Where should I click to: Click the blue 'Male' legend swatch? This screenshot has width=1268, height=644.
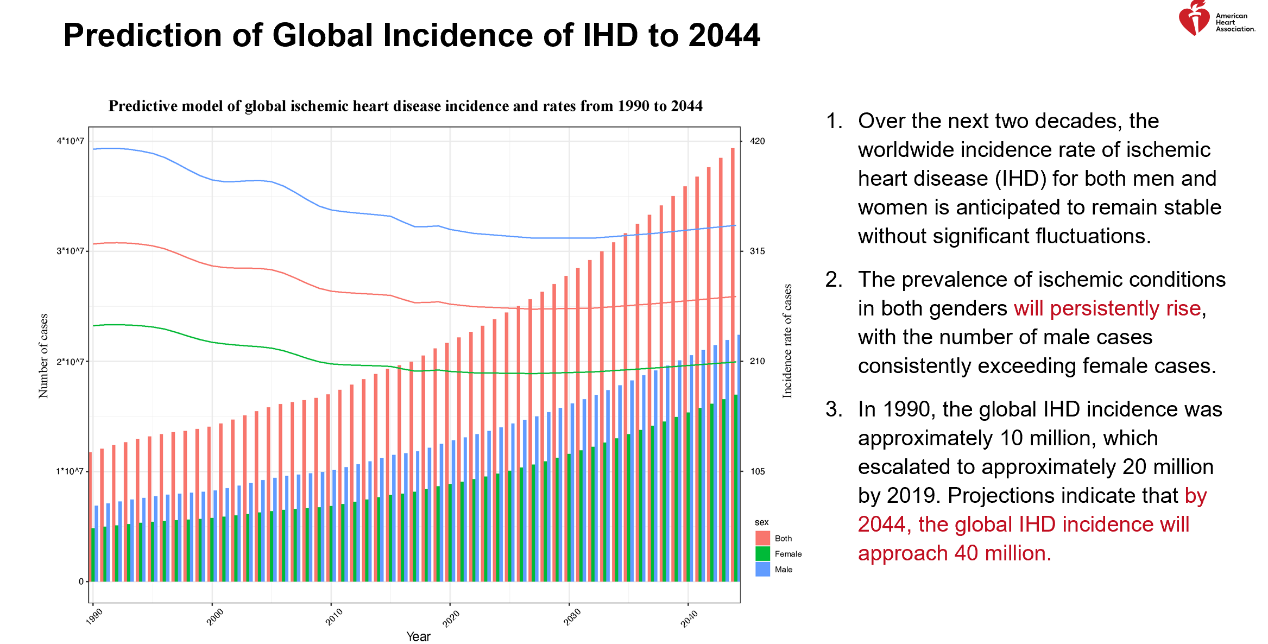[761, 569]
